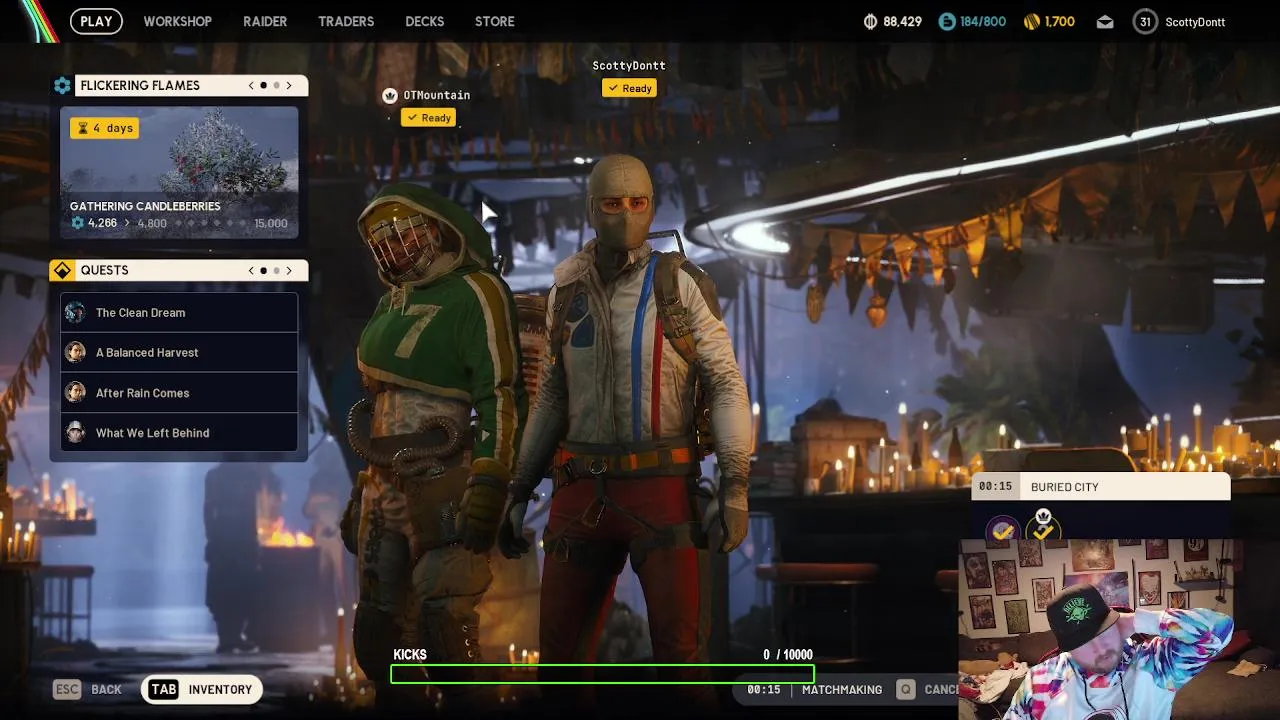
Task: Open the WORKSHOP tab
Action: click(x=177, y=21)
